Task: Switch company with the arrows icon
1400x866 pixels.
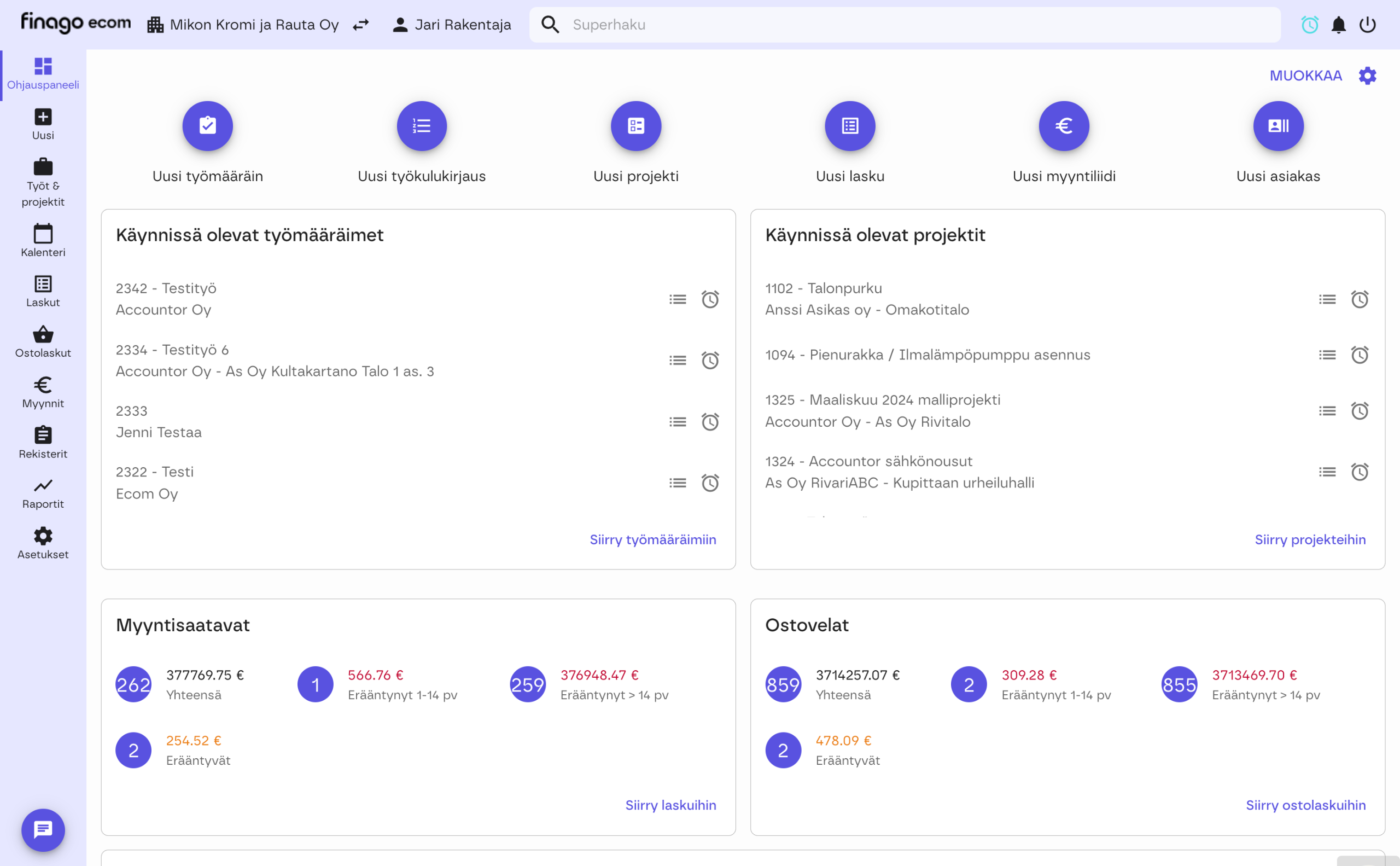Action: click(361, 25)
